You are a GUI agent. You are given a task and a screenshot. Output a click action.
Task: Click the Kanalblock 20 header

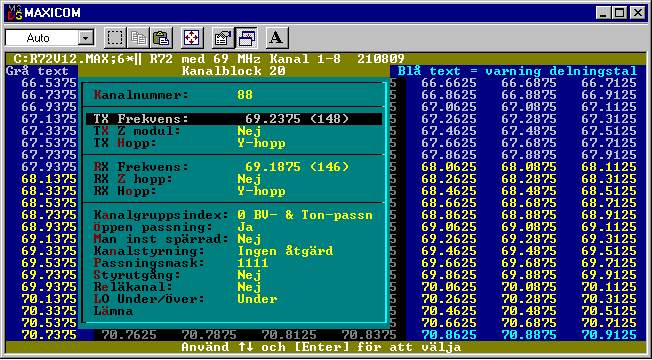[234, 71]
